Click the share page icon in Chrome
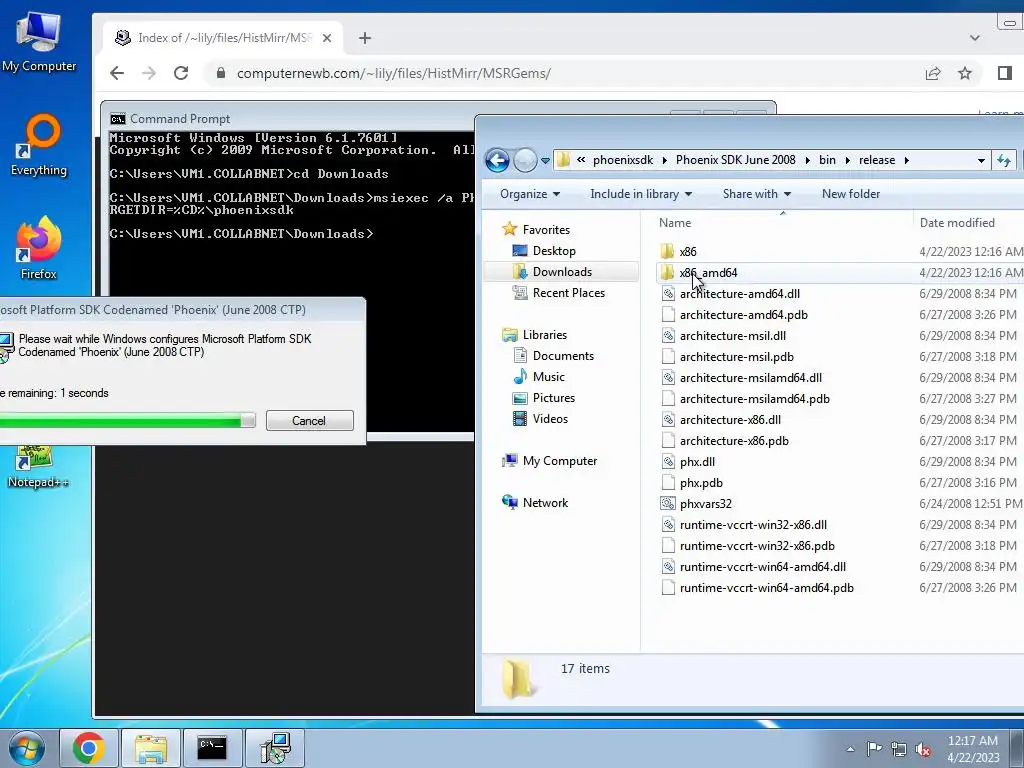The width and height of the screenshot is (1024, 768). point(933,73)
